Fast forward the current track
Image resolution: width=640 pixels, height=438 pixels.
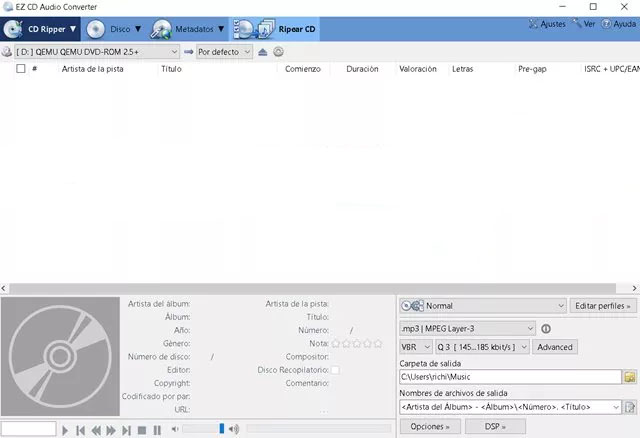point(111,430)
